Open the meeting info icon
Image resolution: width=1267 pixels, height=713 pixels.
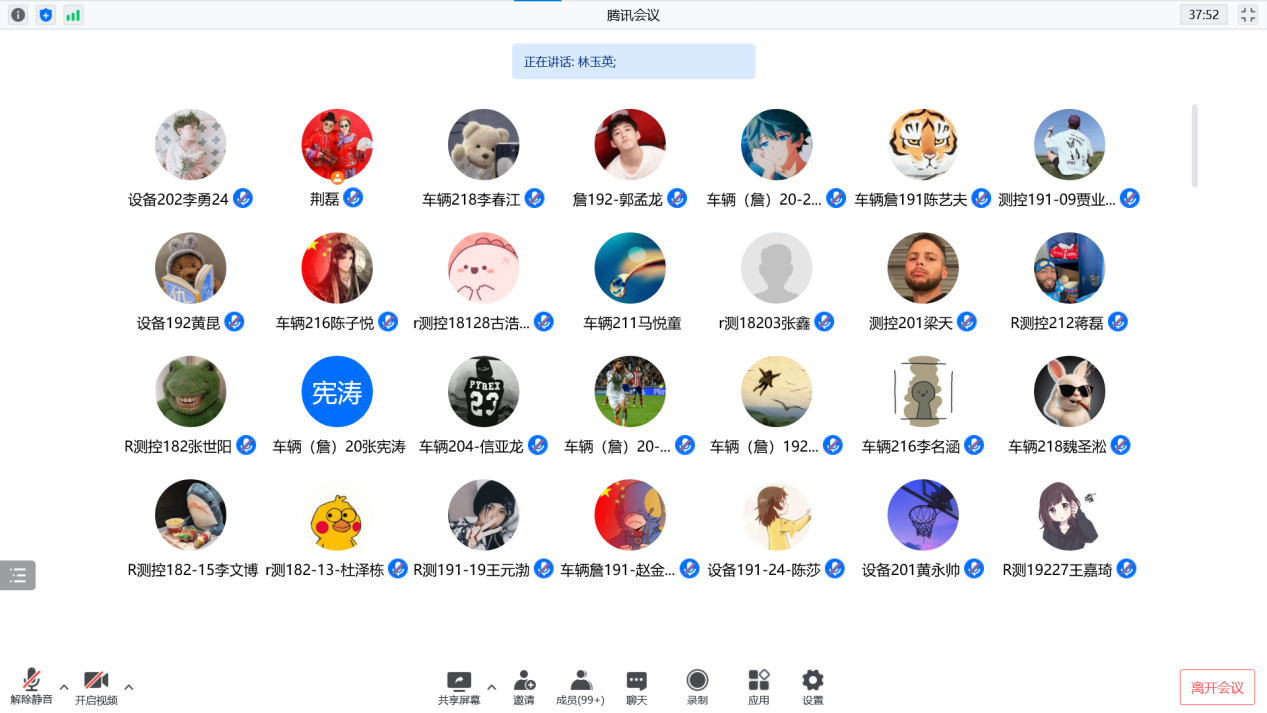pos(18,15)
